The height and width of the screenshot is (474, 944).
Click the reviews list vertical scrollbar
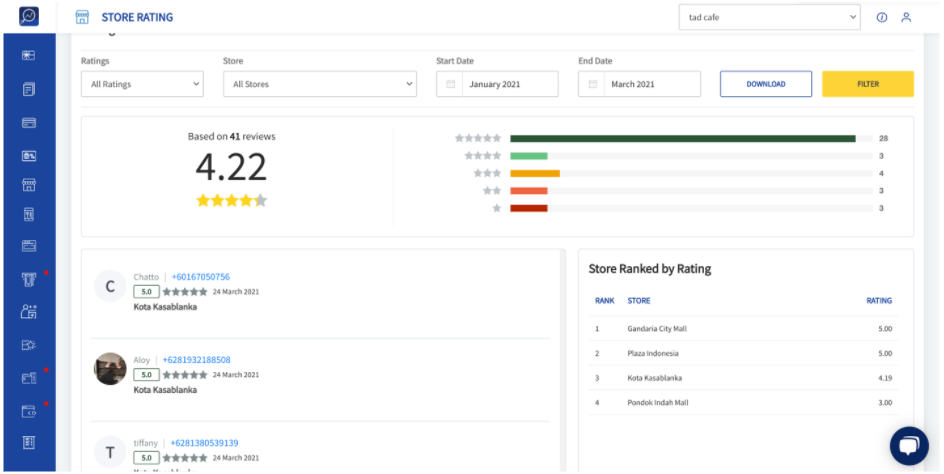tap(563, 360)
